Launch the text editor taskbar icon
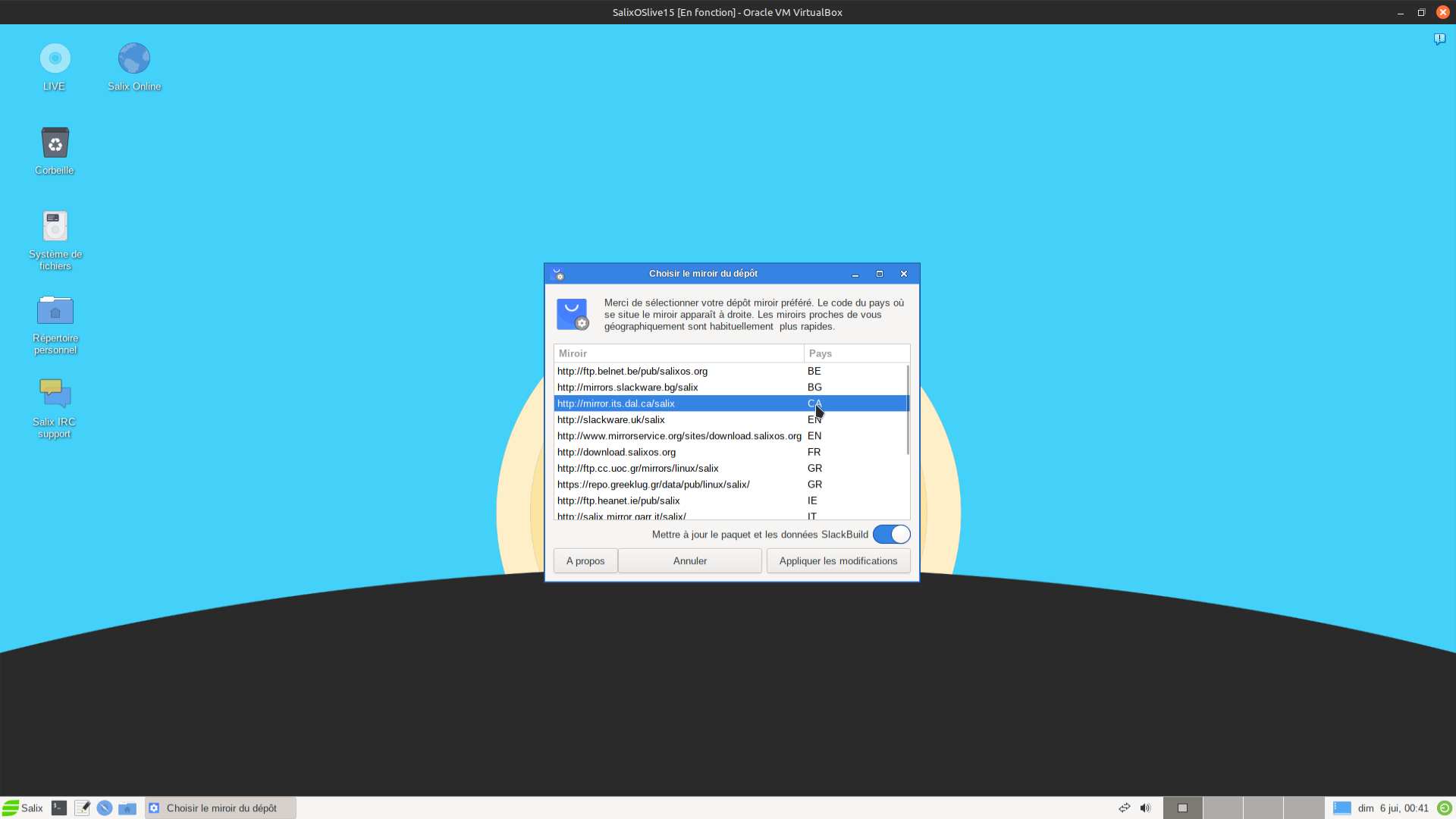This screenshot has height=819, width=1456. [82, 808]
